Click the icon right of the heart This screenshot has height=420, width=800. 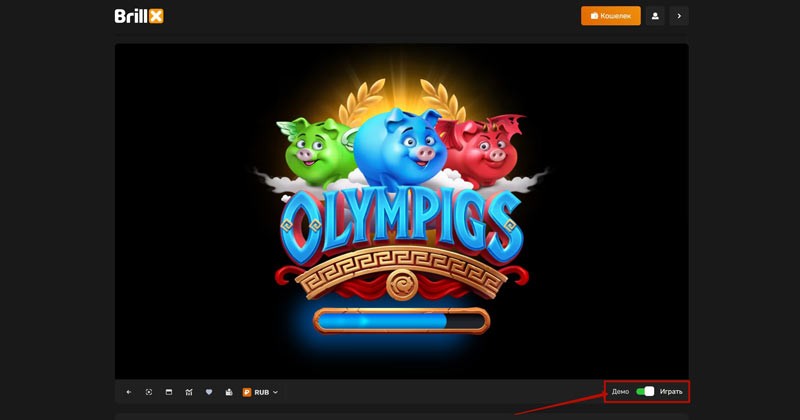coord(229,392)
